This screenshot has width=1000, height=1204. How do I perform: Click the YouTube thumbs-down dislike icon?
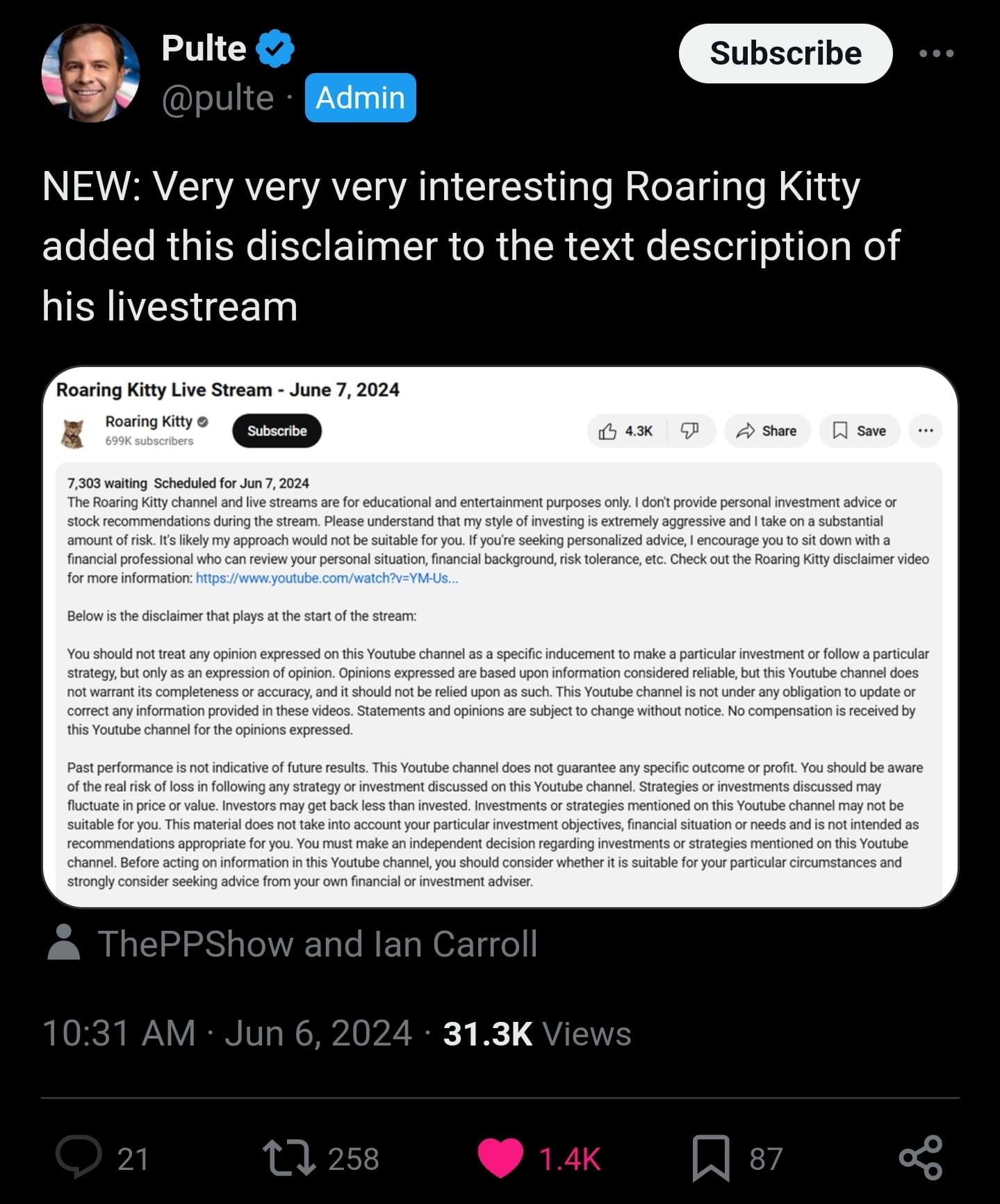[689, 431]
